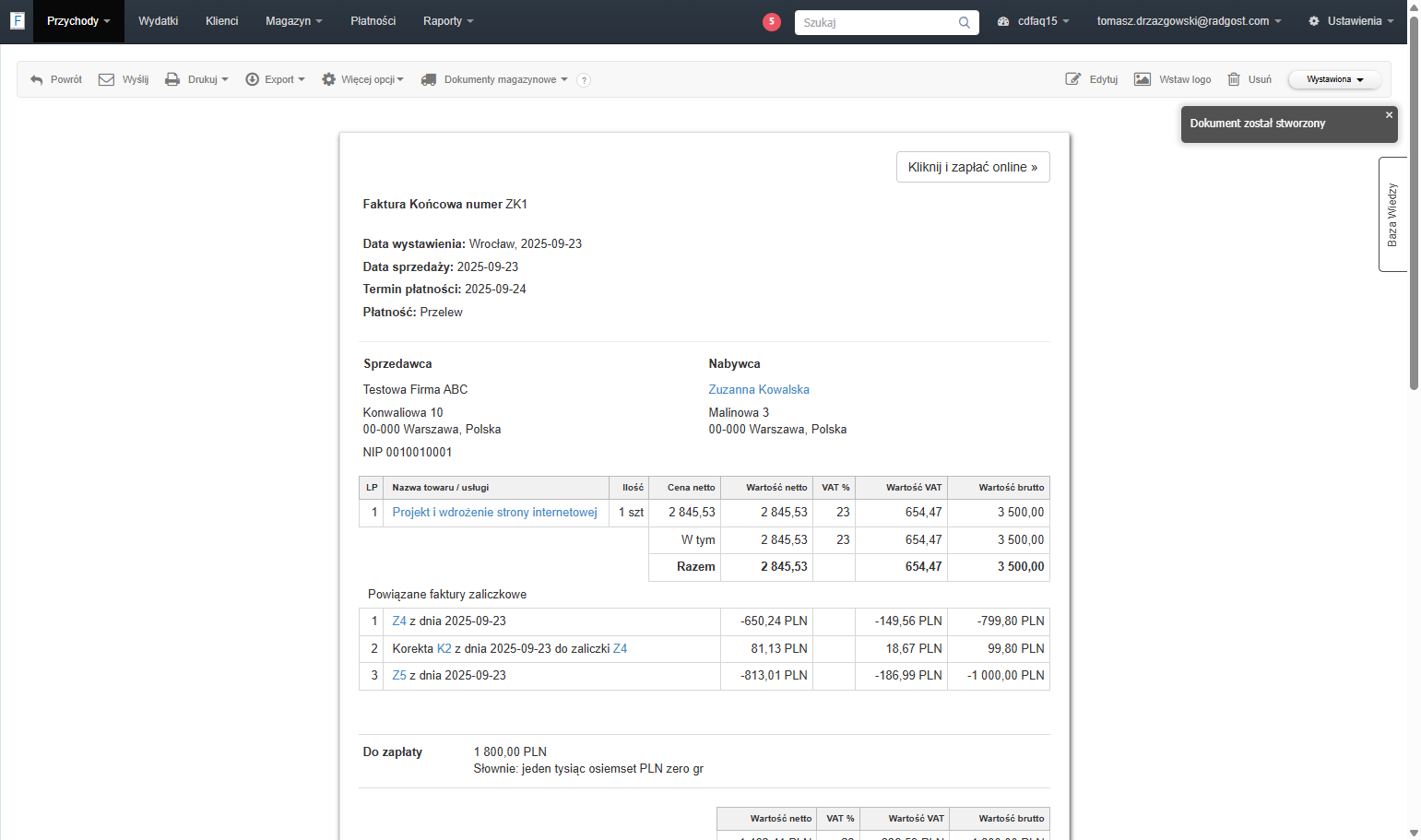Click the help question mark icon
Image resolution: width=1421 pixels, height=840 pixels.
[x=584, y=80]
